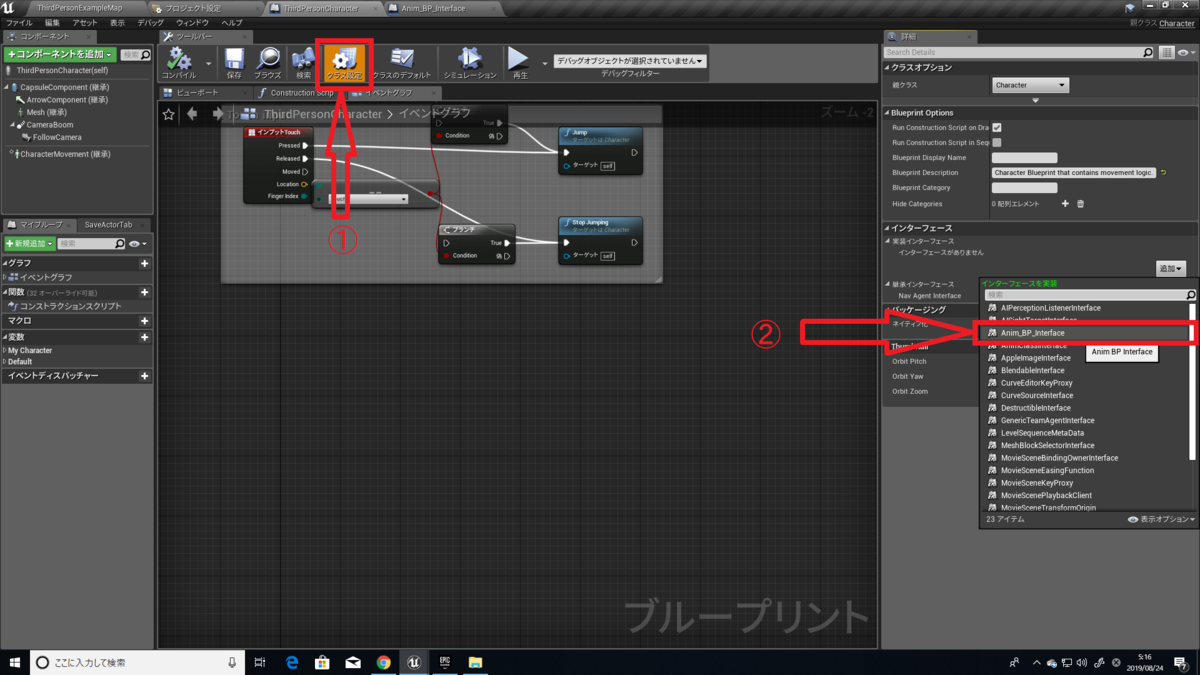Toggle Details panel visibility eye options
Screen dimensions: 1200x675
(1186, 52)
